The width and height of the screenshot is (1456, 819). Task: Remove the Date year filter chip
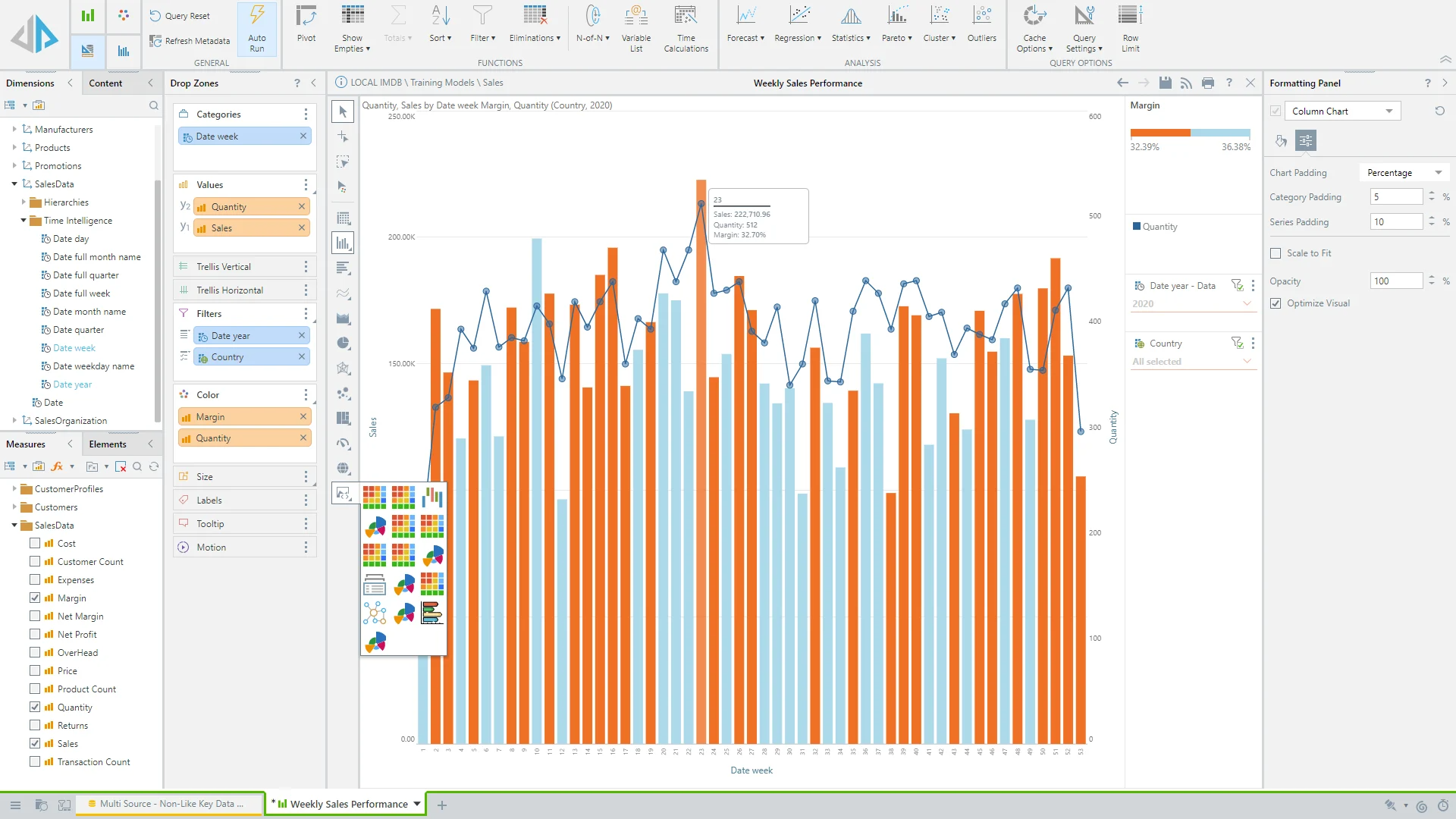(303, 335)
